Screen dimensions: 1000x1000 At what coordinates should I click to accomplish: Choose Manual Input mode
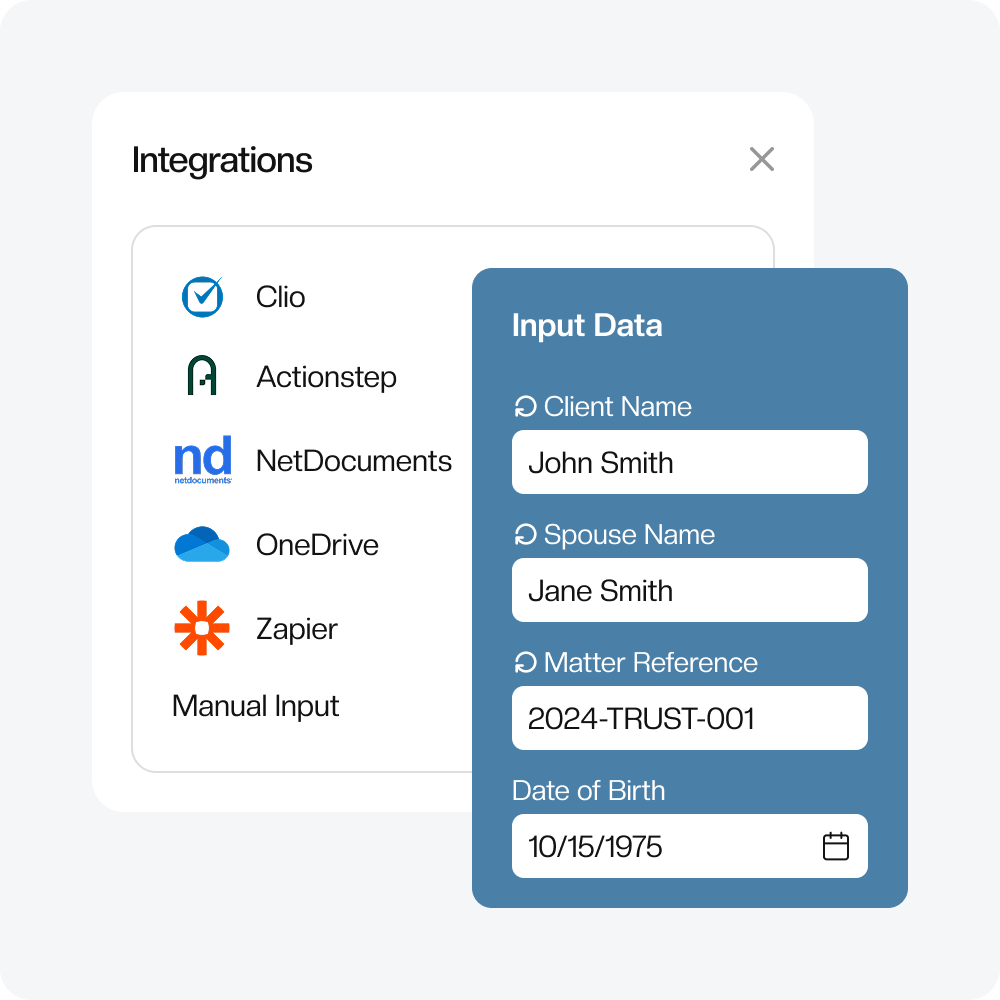click(x=255, y=706)
